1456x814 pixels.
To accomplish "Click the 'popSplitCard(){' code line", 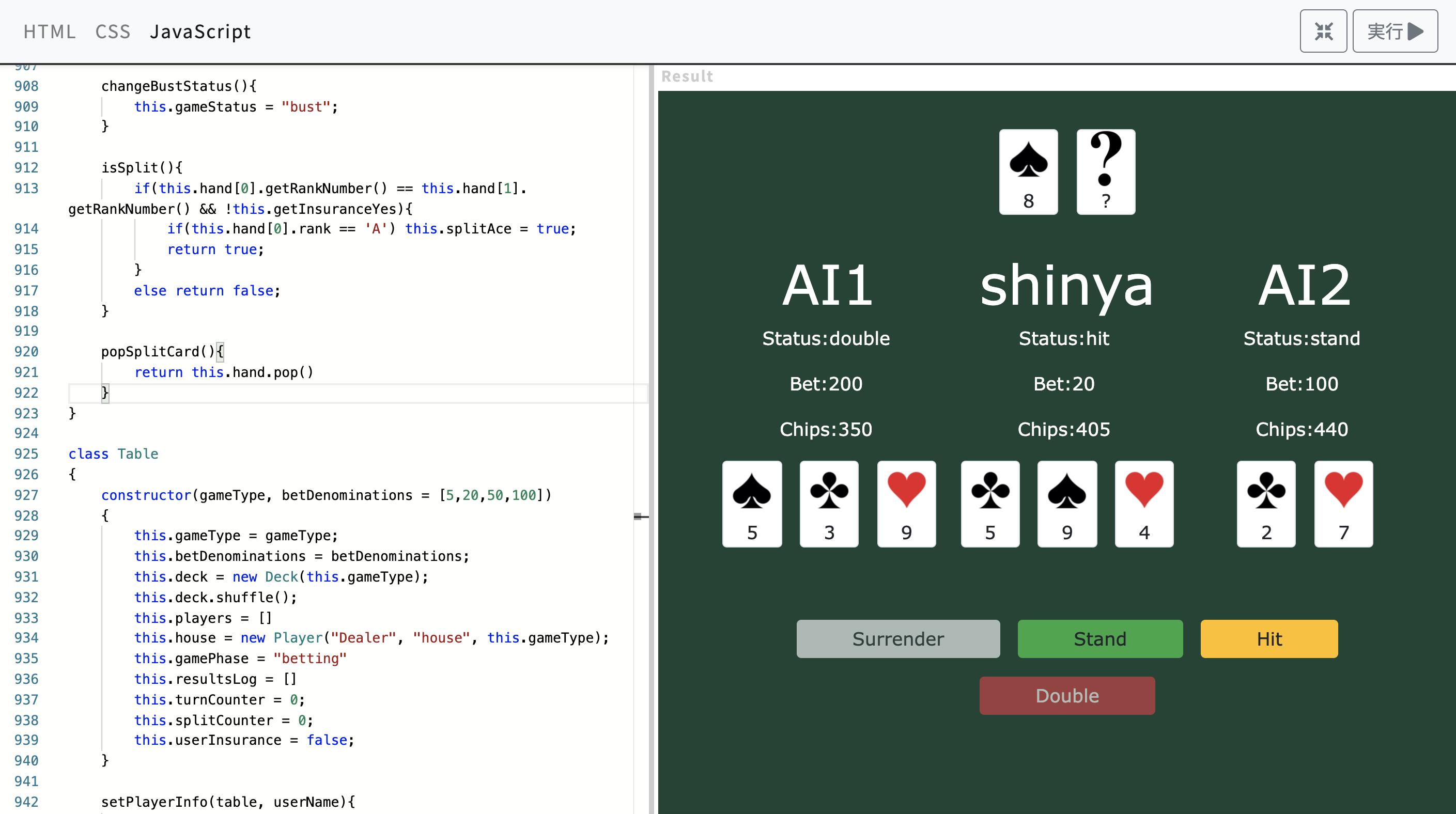I will tap(163, 351).
